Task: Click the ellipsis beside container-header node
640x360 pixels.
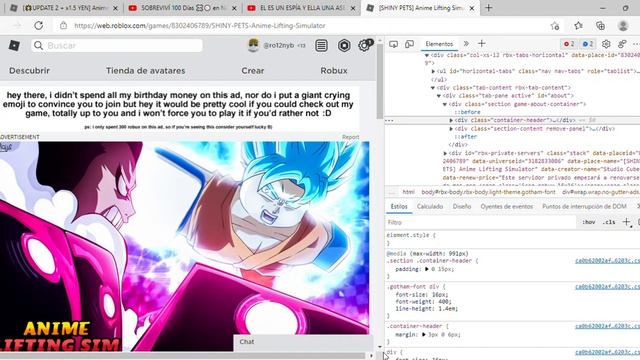Action: tap(389, 120)
